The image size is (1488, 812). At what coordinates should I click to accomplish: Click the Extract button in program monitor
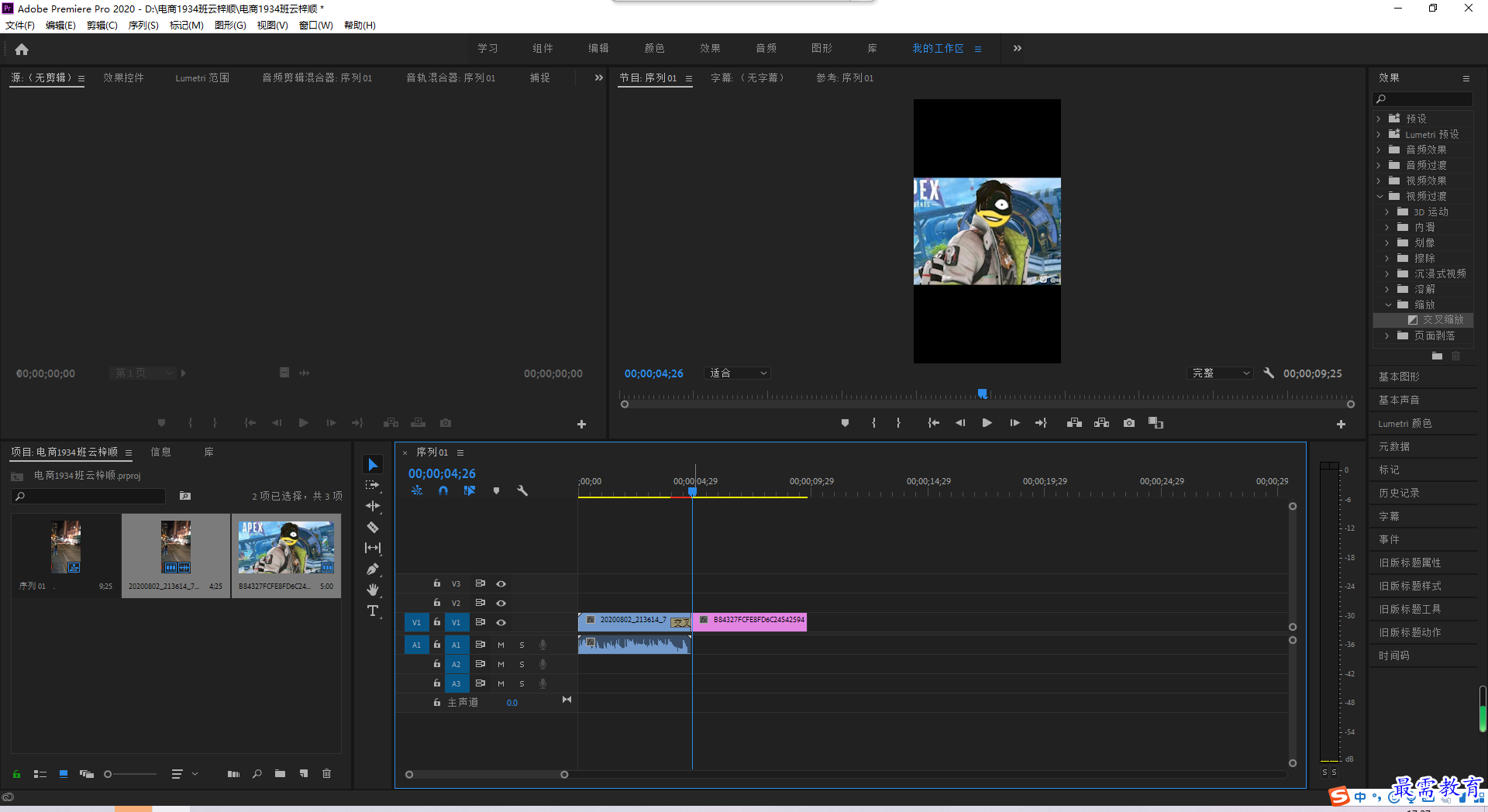click(1101, 423)
